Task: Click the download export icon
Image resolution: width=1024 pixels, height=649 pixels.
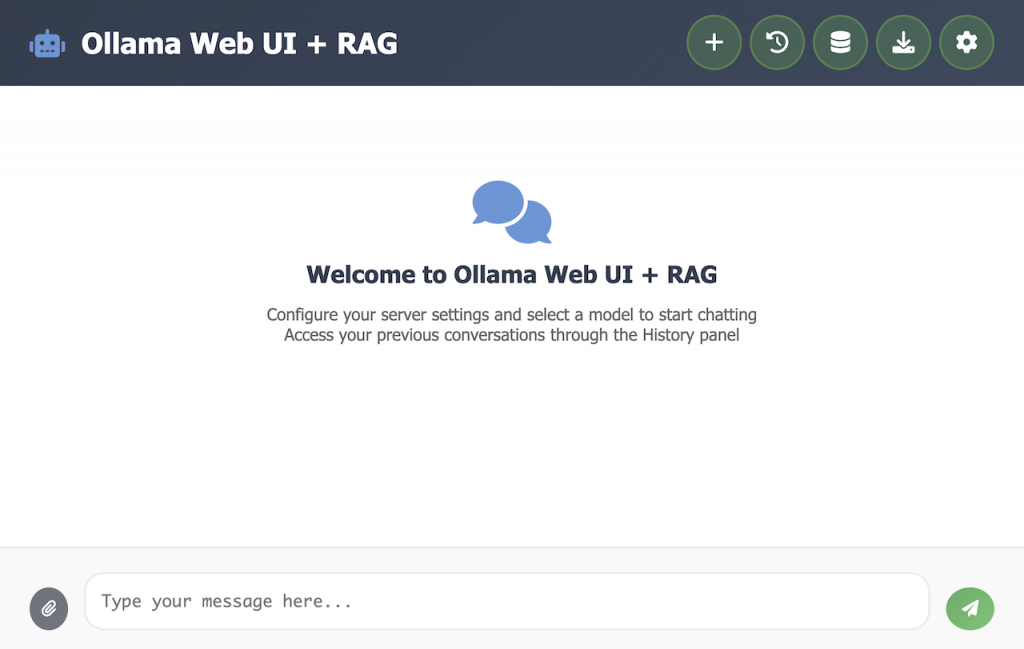Action: point(903,42)
